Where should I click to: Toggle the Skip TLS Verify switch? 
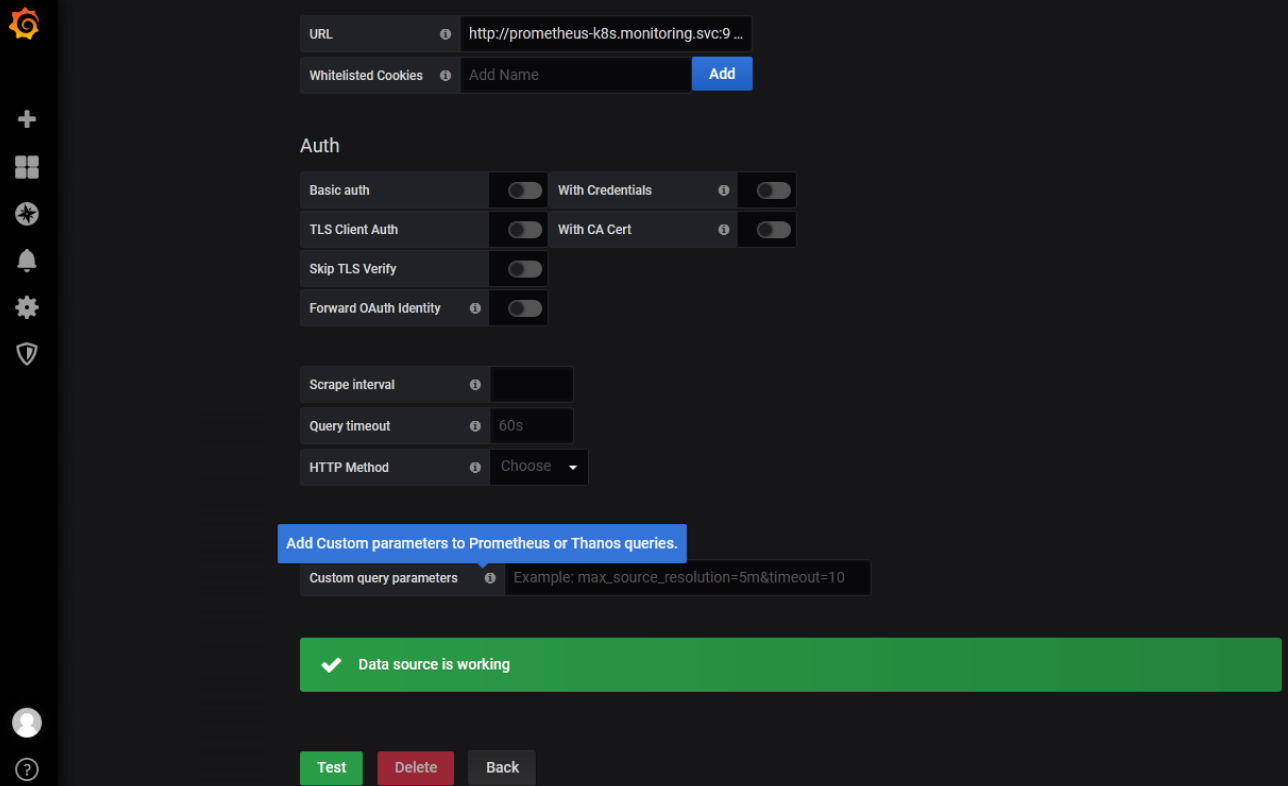pos(525,269)
